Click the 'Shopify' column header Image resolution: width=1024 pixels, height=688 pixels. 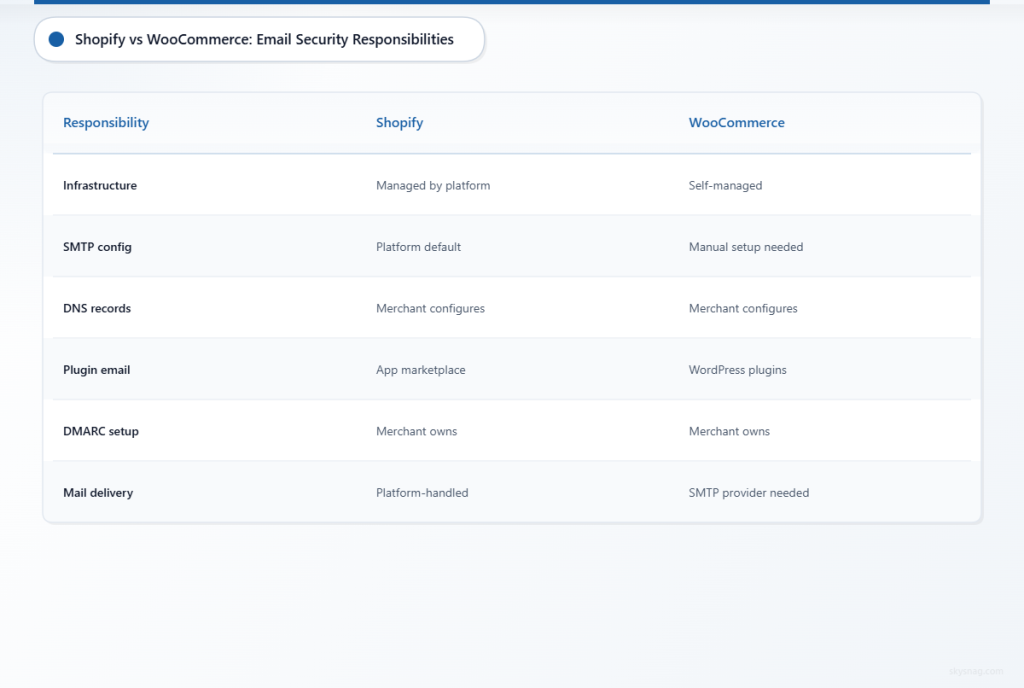point(399,123)
